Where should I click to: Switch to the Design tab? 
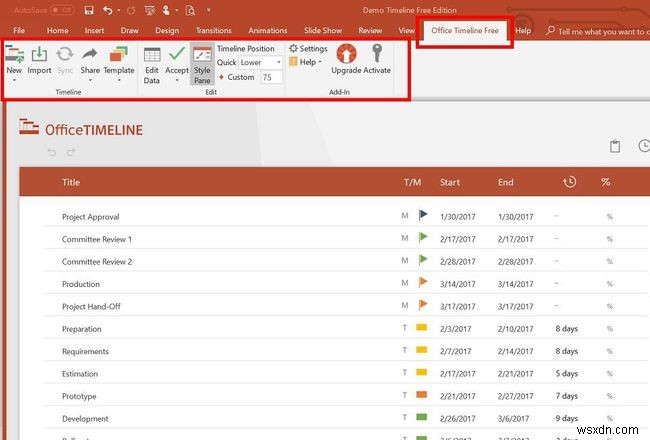[167, 30]
